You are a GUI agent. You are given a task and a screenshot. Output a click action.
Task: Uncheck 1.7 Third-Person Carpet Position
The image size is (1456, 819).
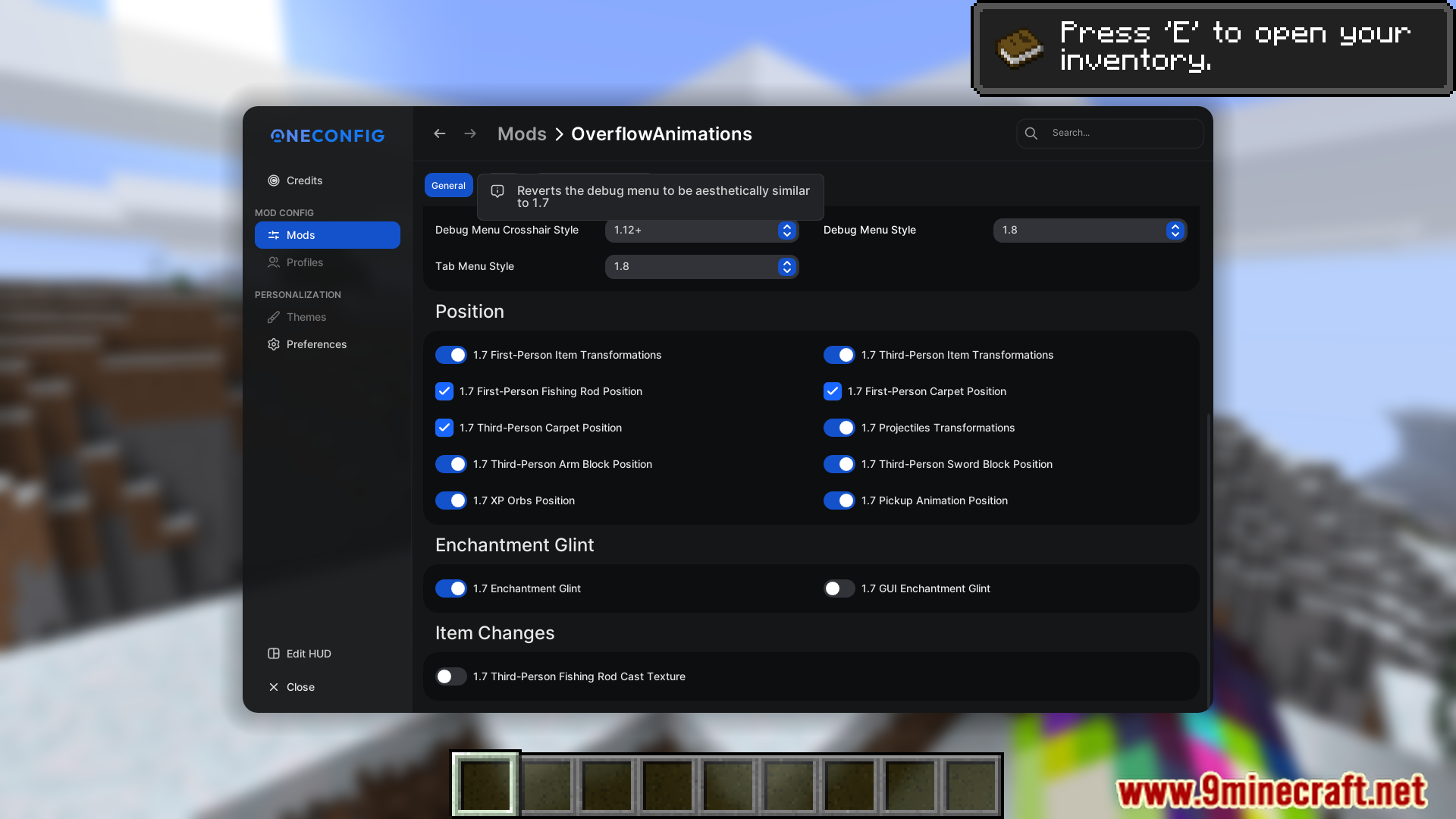(x=444, y=428)
